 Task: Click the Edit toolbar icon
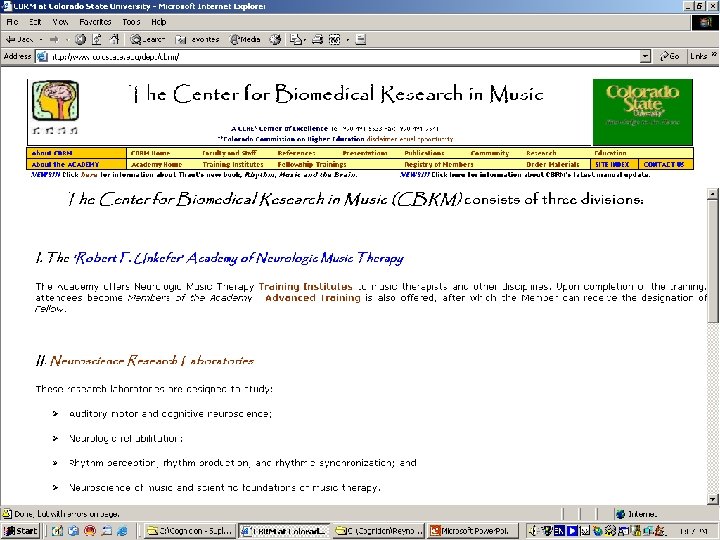[335, 39]
